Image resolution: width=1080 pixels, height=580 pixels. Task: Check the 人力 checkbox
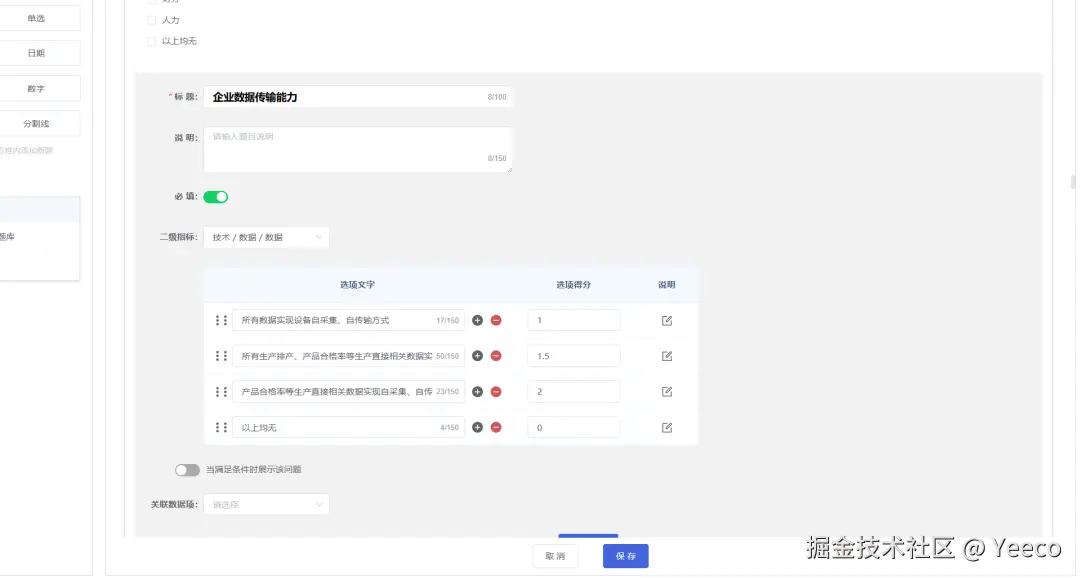(152, 20)
